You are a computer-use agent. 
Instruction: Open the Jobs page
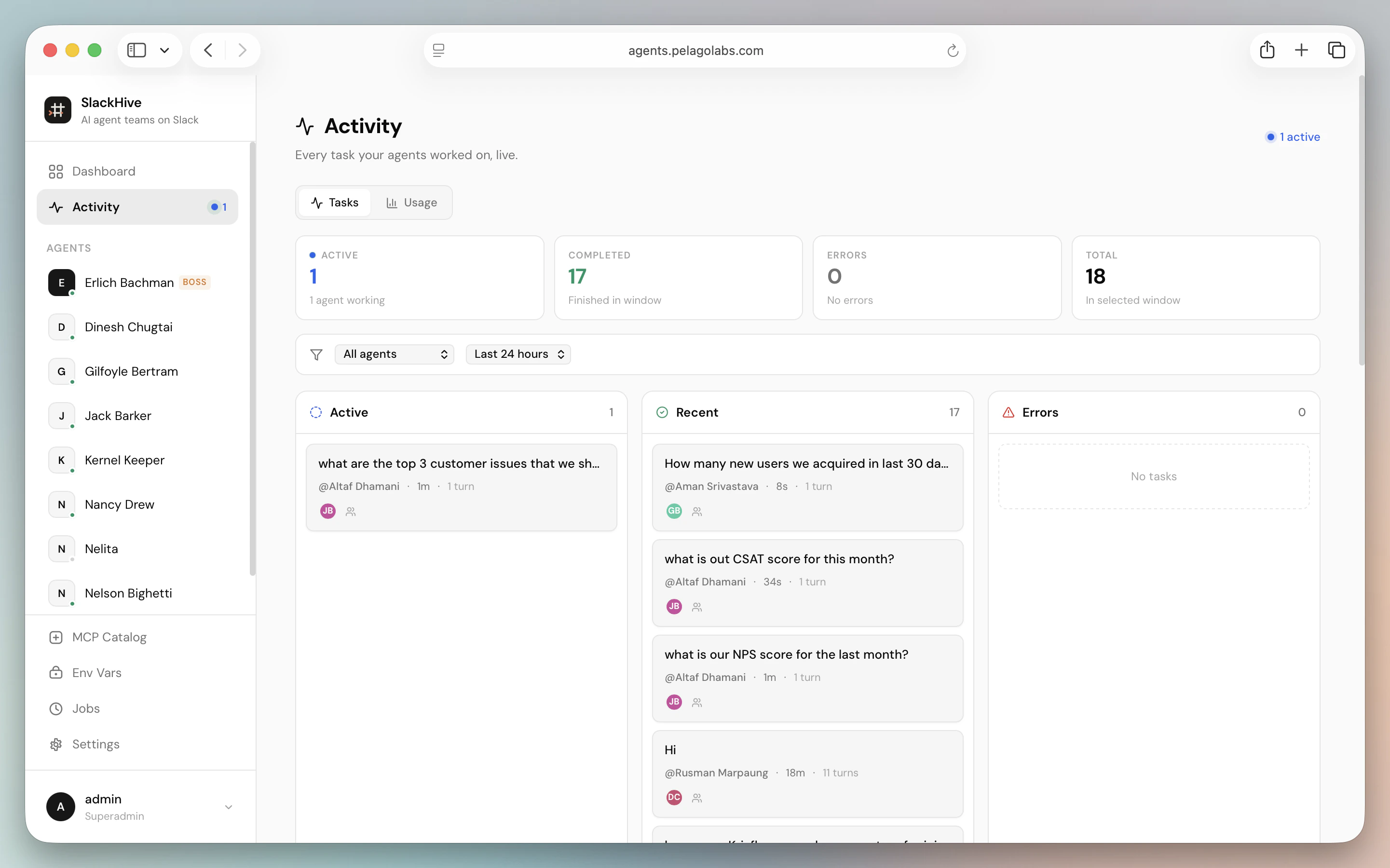pos(137,708)
